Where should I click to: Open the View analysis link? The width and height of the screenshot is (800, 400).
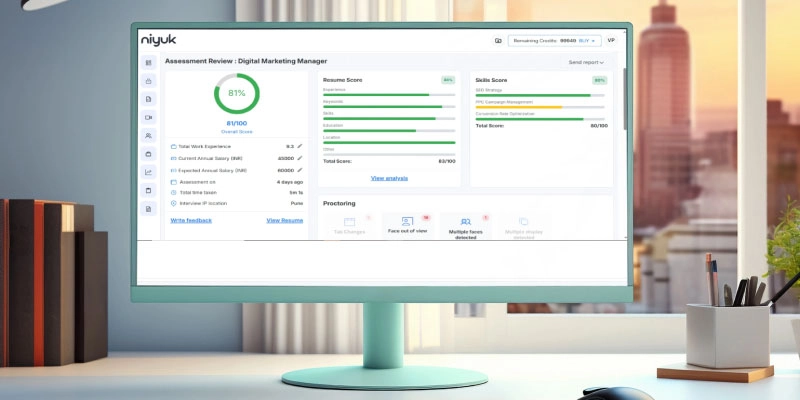pos(389,178)
